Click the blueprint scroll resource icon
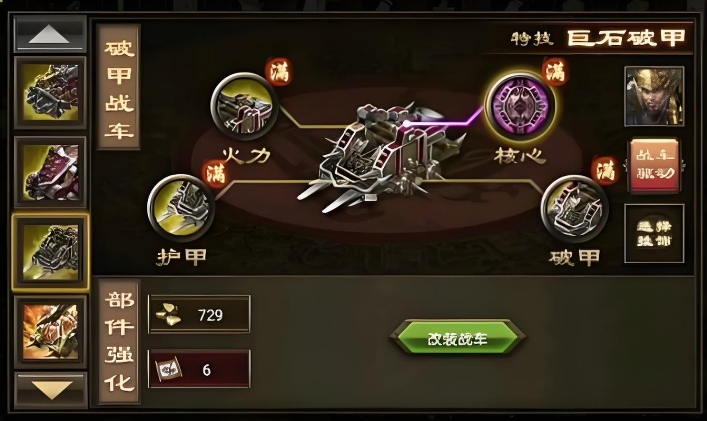Image resolution: width=707 pixels, height=421 pixels. (168, 370)
